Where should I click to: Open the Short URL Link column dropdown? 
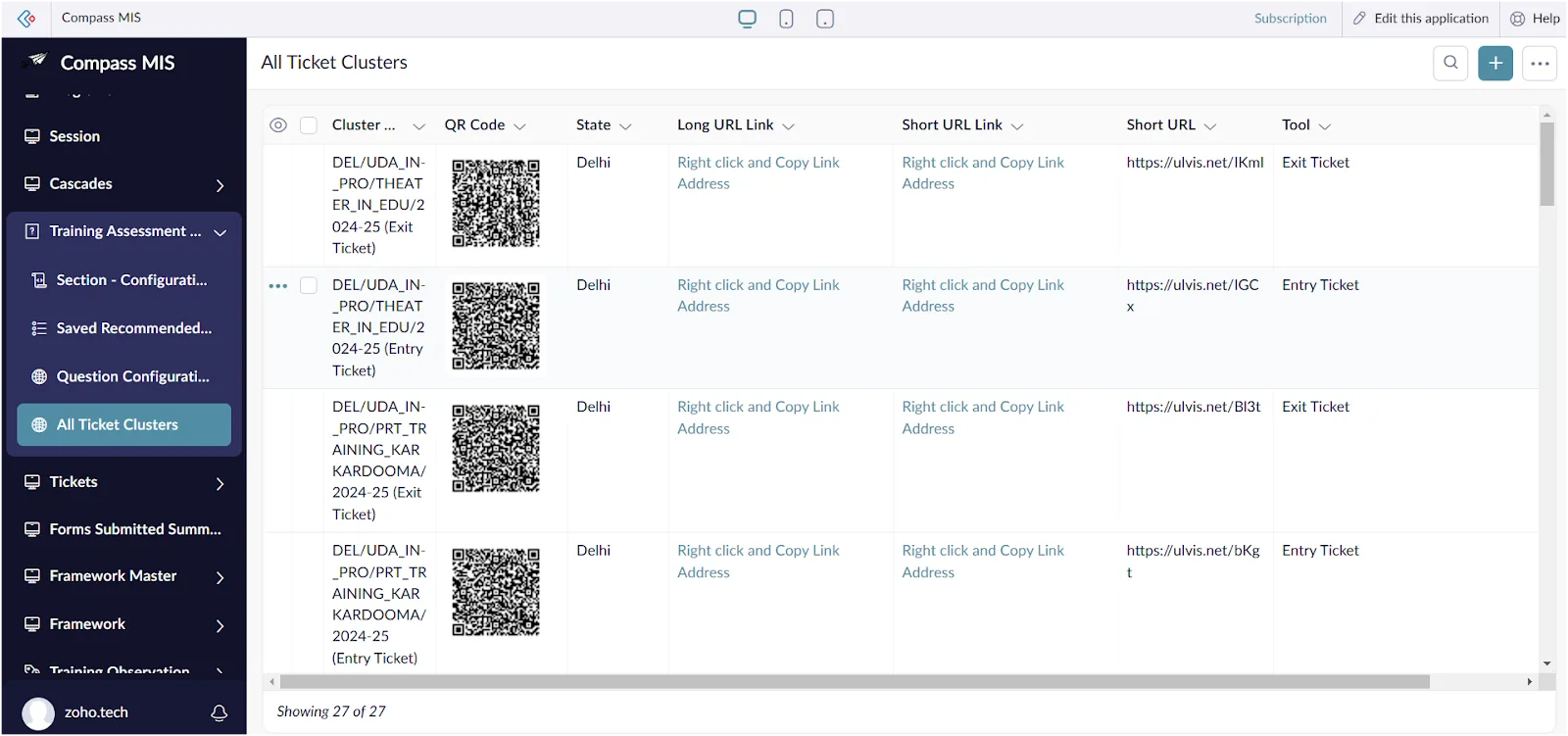[x=1017, y=126]
